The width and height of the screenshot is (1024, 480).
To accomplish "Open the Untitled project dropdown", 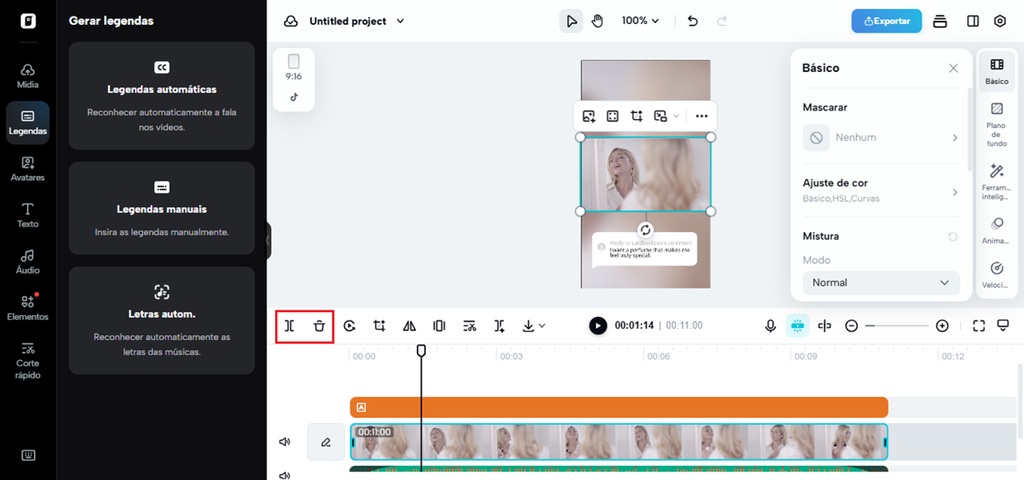I will [x=356, y=21].
